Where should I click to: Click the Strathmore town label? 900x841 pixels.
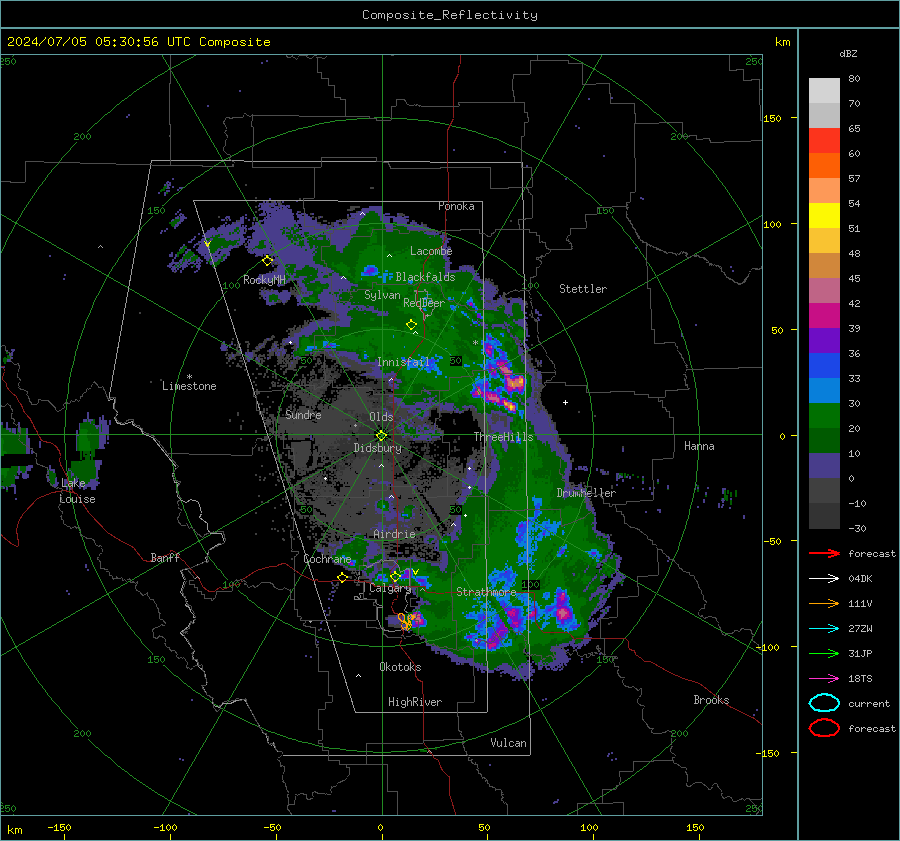point(486,591)
